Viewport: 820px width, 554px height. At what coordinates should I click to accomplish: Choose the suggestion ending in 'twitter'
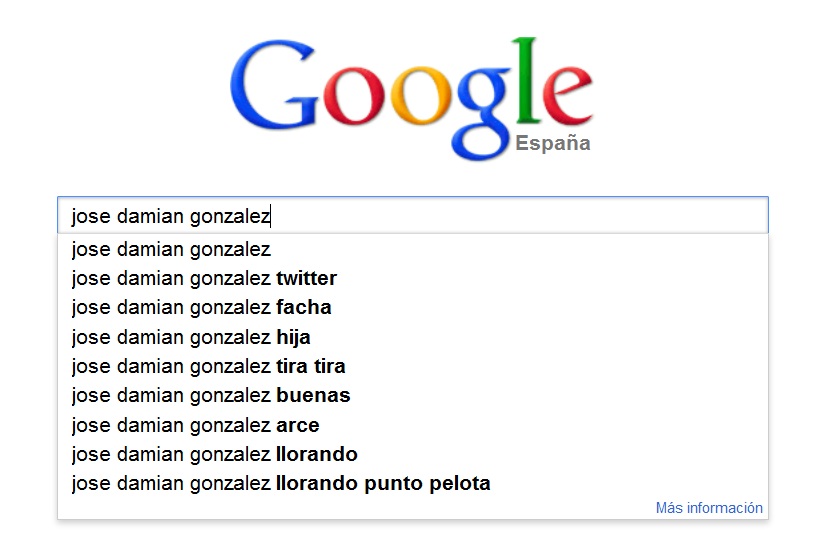pos(413,278)
